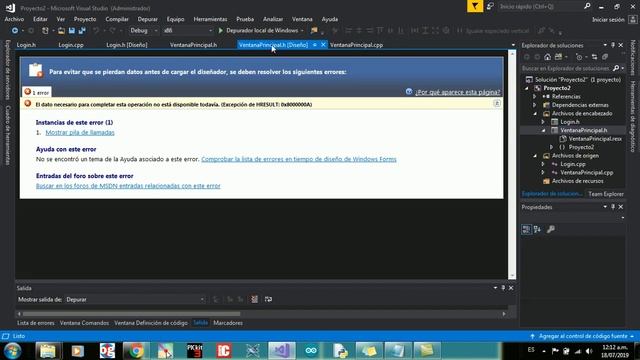Click the Property Pages wrench icon
640x360 pixels.
551,229
